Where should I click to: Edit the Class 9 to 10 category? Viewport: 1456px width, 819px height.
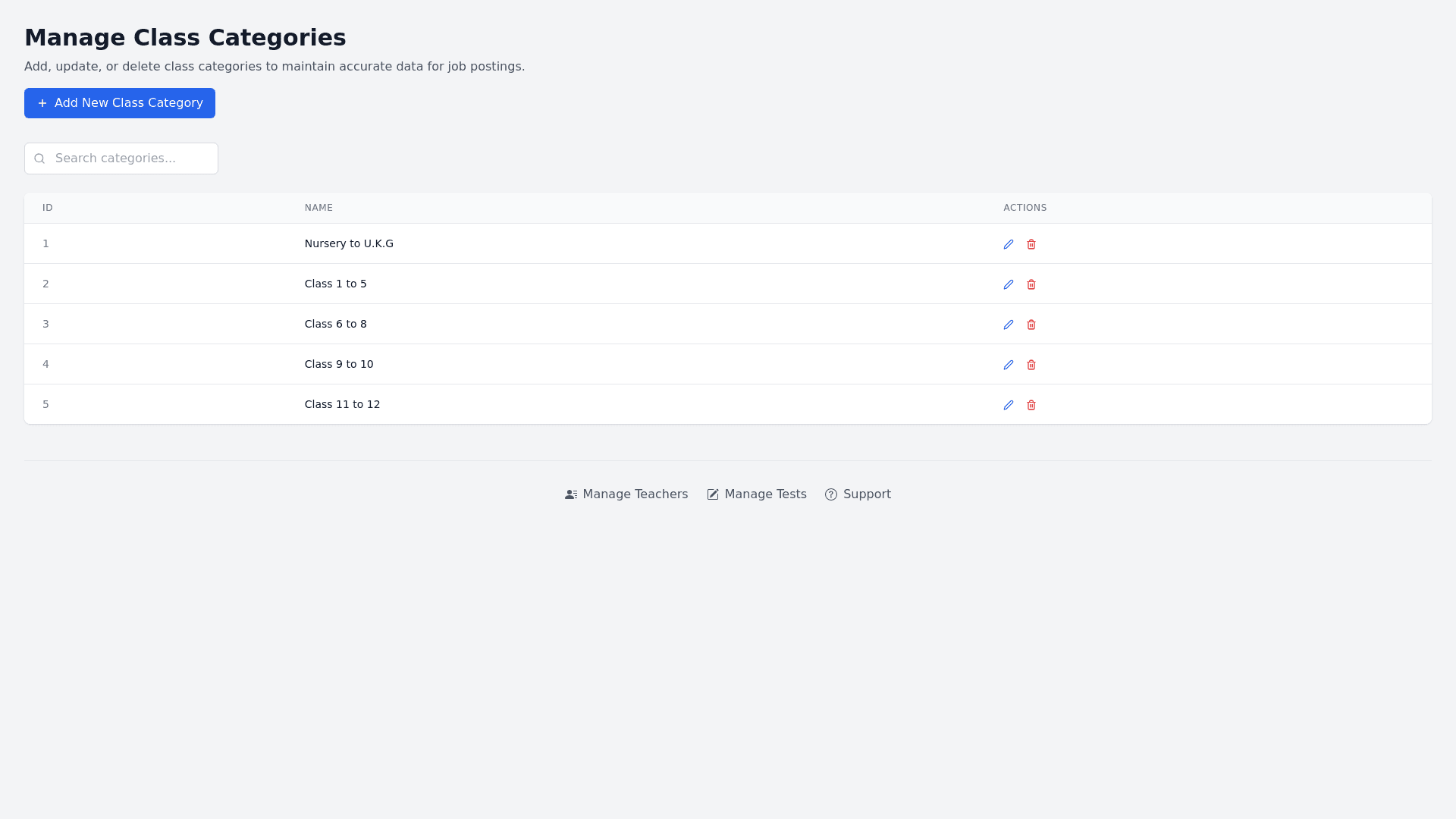(x=1008, y=365)
